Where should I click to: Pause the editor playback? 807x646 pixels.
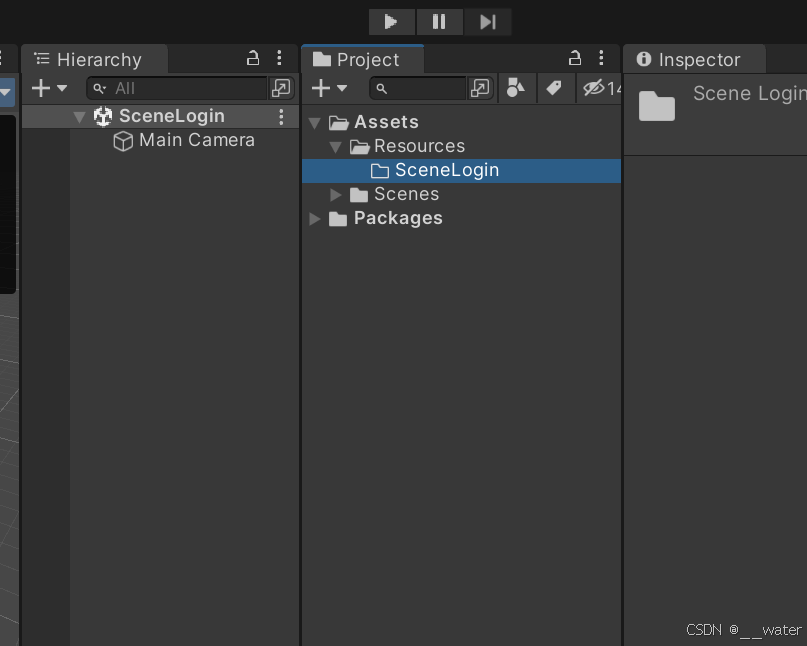click(439, 22)
